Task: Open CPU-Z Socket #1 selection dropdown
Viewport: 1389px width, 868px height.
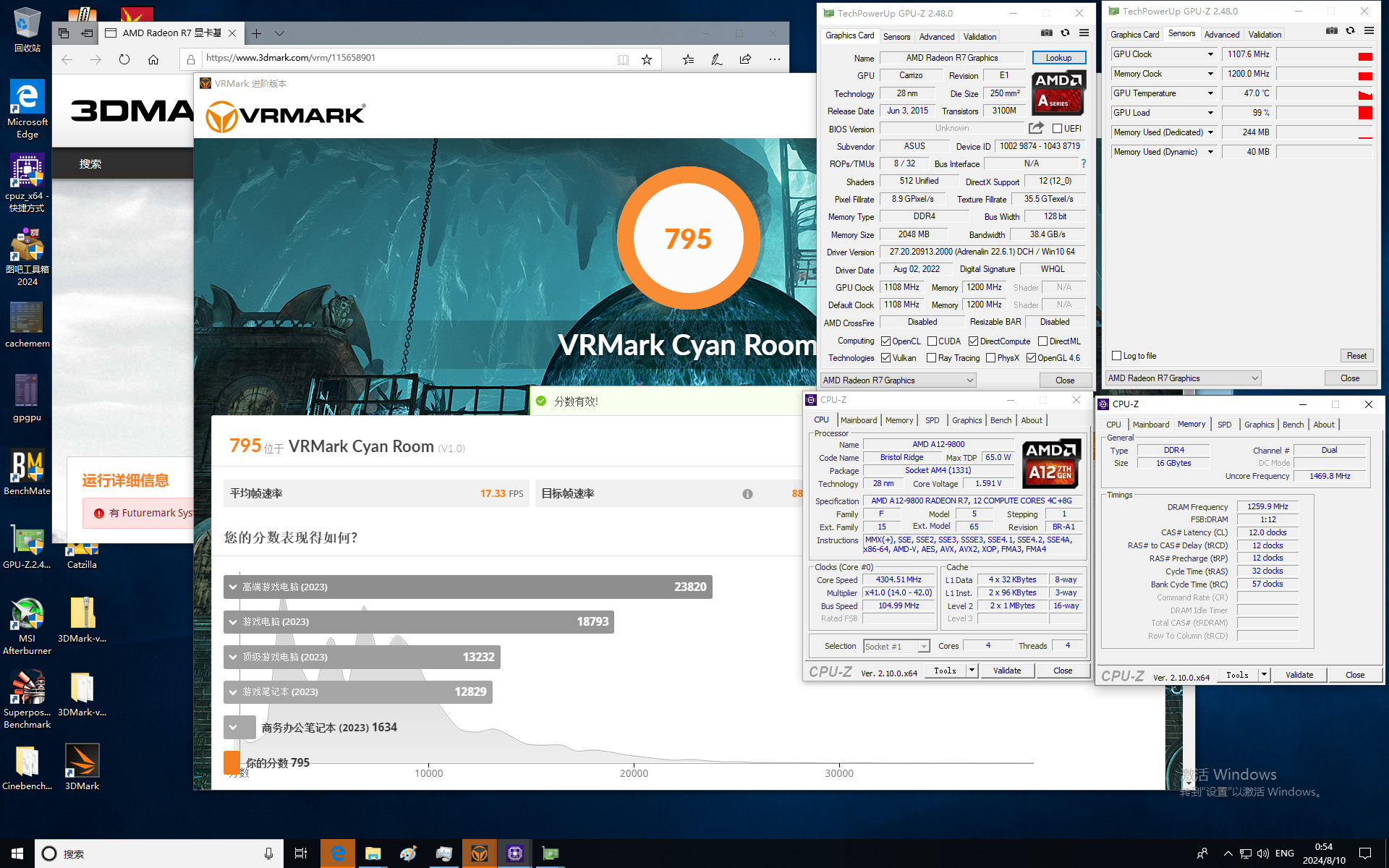Action: tap(897, 647)
